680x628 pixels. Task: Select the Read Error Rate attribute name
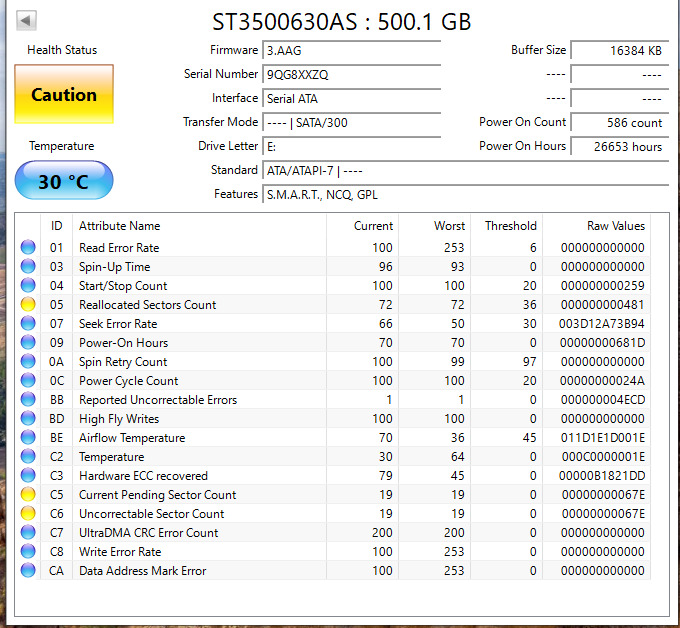point(119,248)
